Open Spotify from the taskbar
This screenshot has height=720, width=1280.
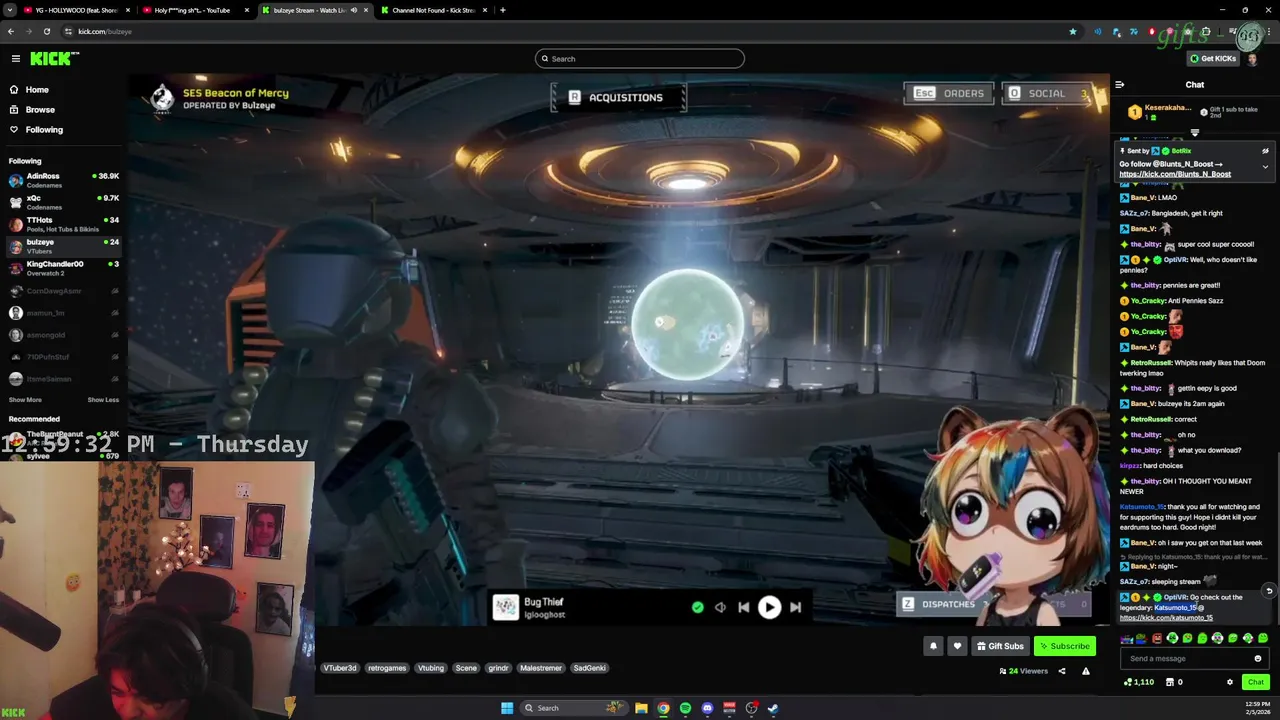(685, 708)
